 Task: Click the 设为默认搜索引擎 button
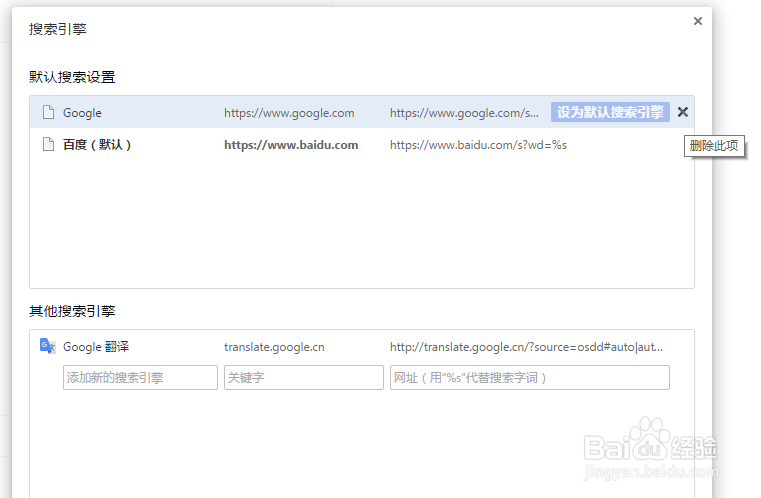(610, 112)
